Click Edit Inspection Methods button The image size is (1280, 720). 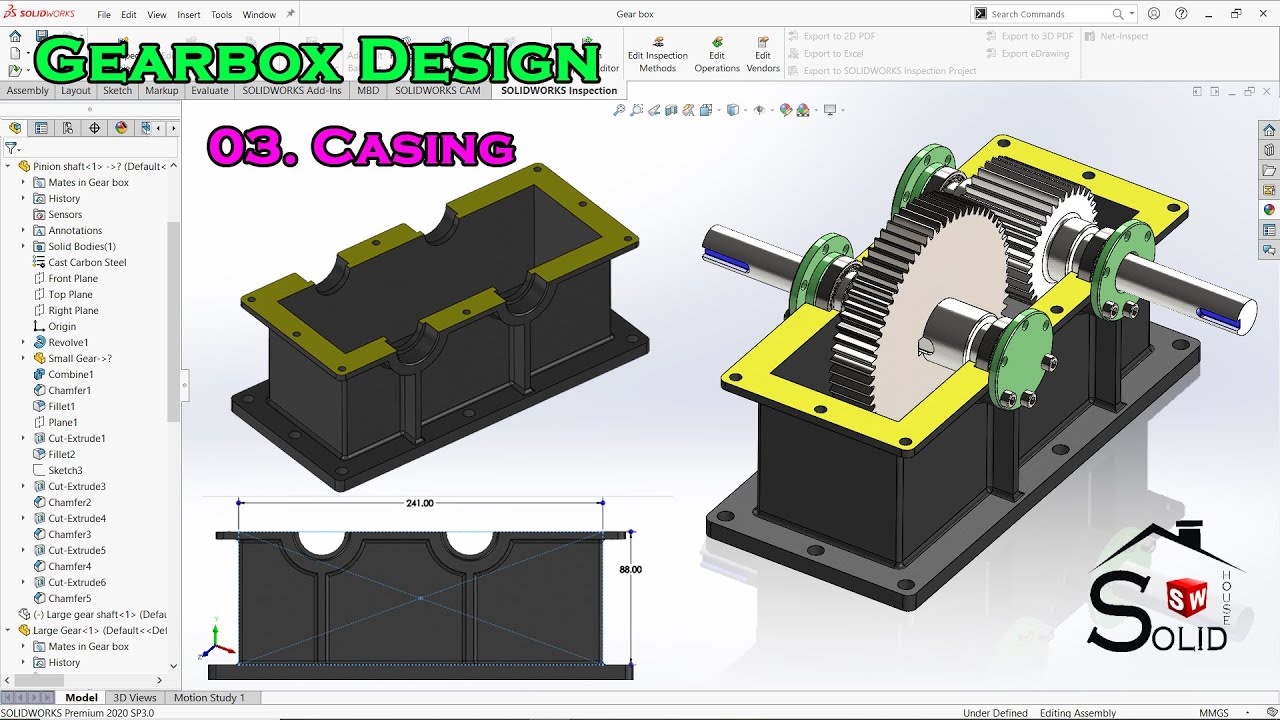657,55
